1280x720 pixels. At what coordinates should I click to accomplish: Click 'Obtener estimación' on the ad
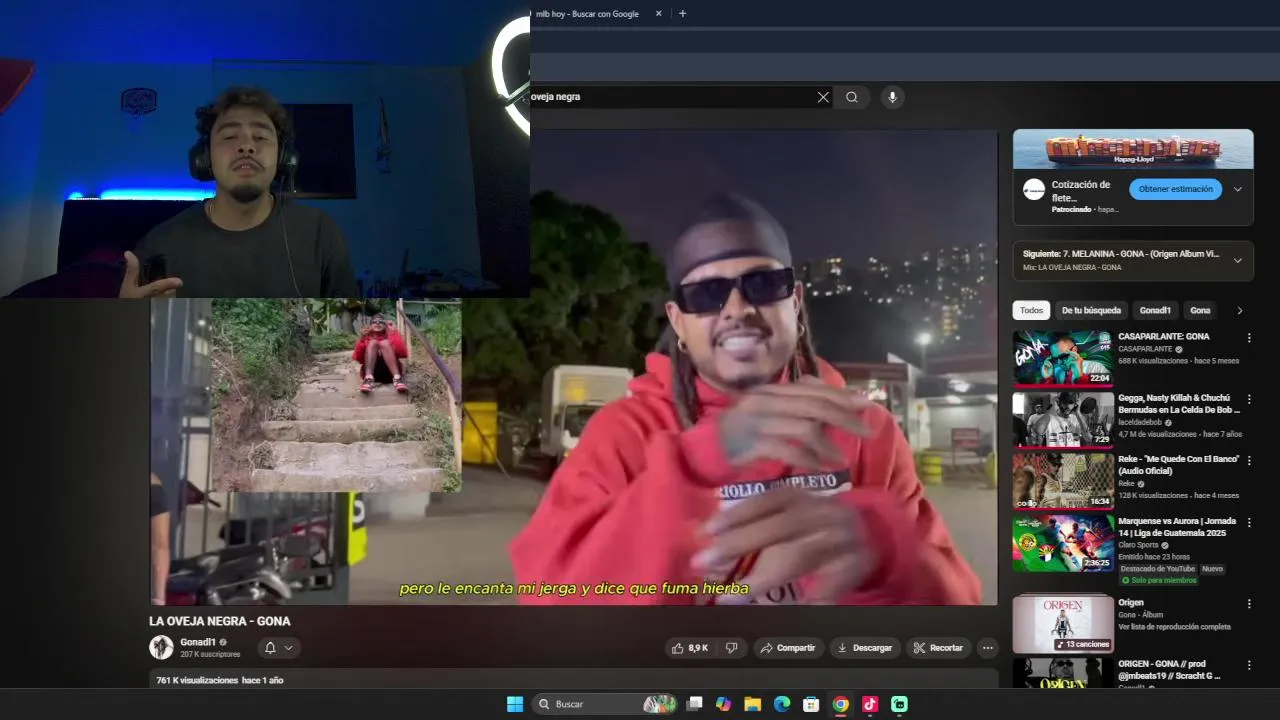pyautogui.click(x=1175, y=189)
